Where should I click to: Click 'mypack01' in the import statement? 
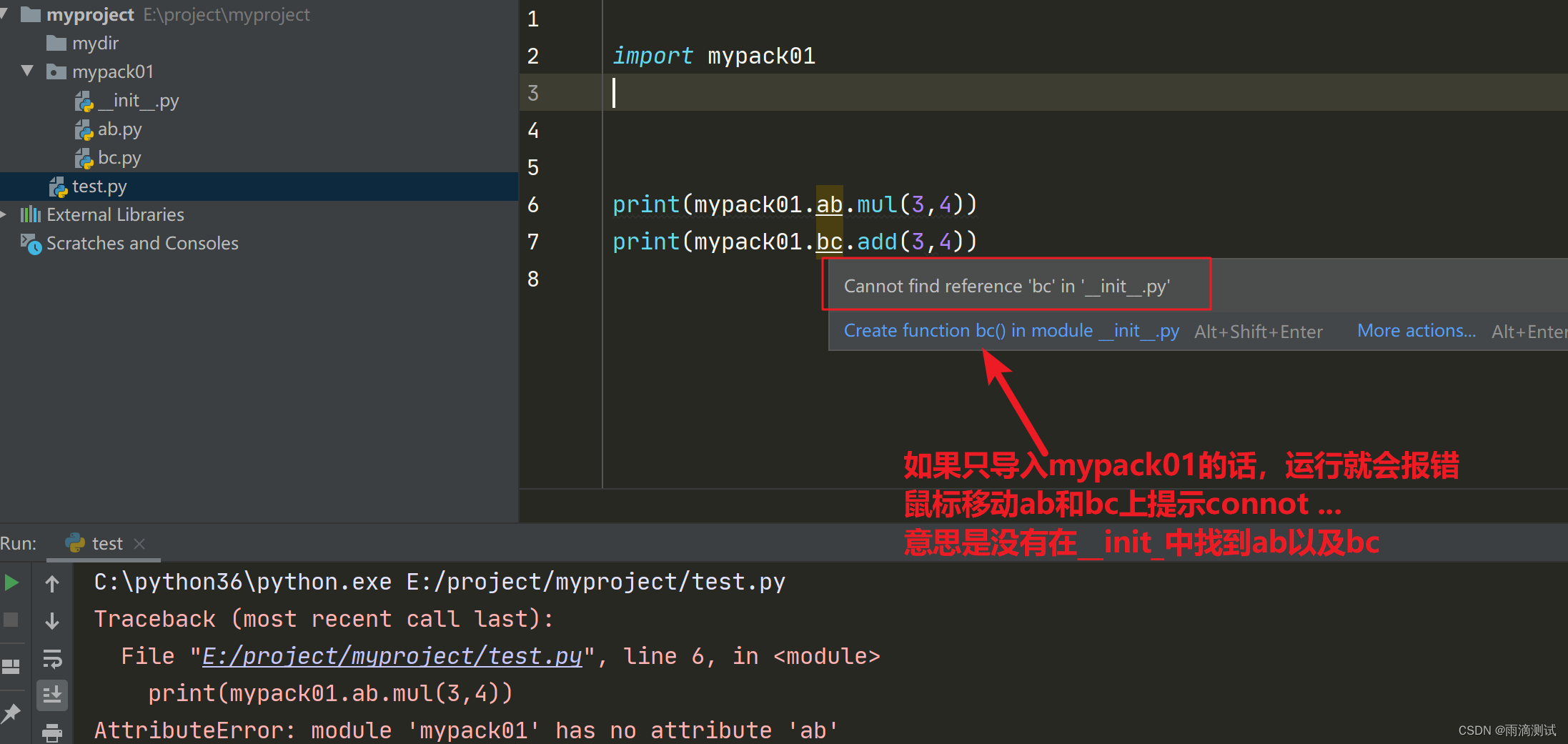[x=761, y=56]
